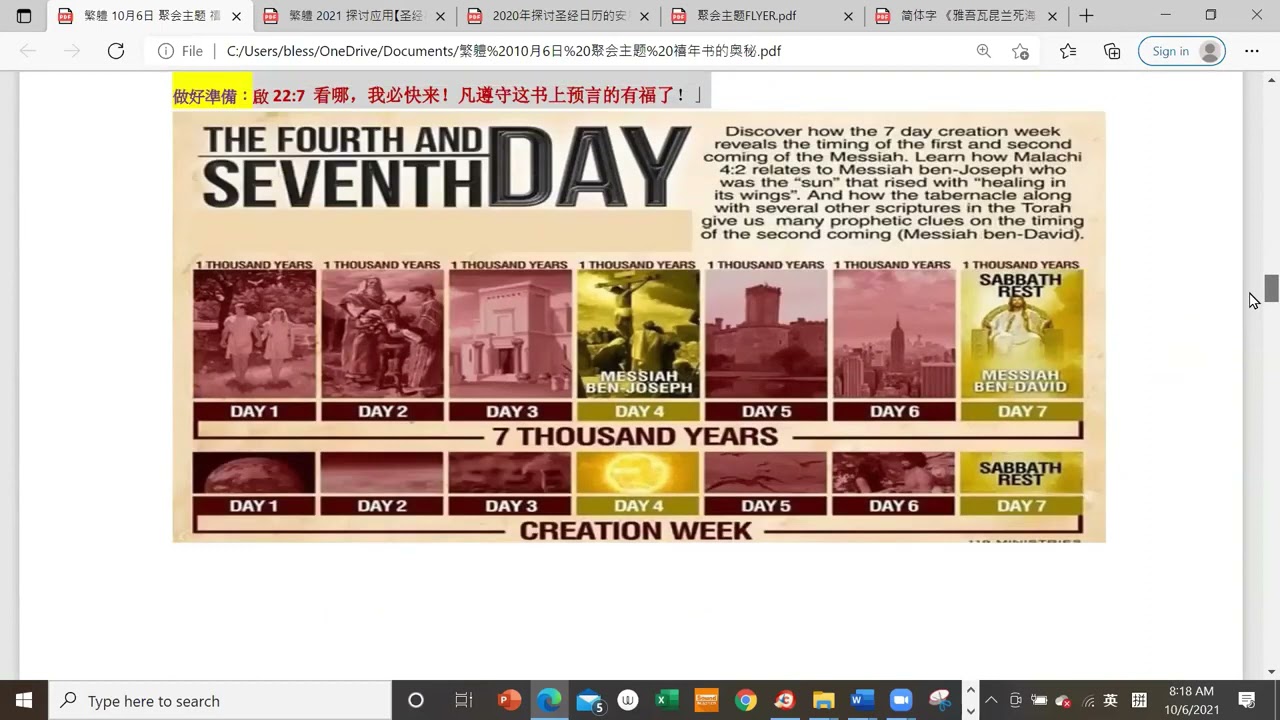Viewport: 1280px width, 720px height.
Task: Open a new browser tab
Action: pos(1086,16)
